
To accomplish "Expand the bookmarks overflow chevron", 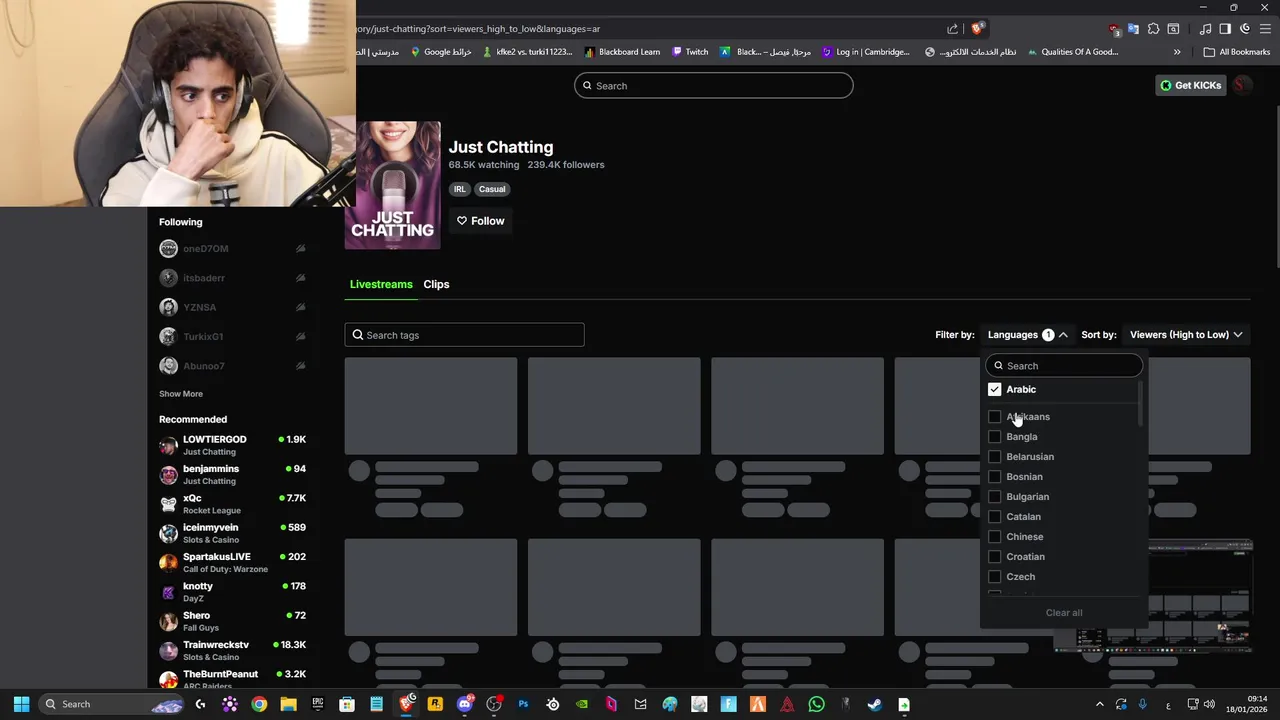I will point(1177,52).
